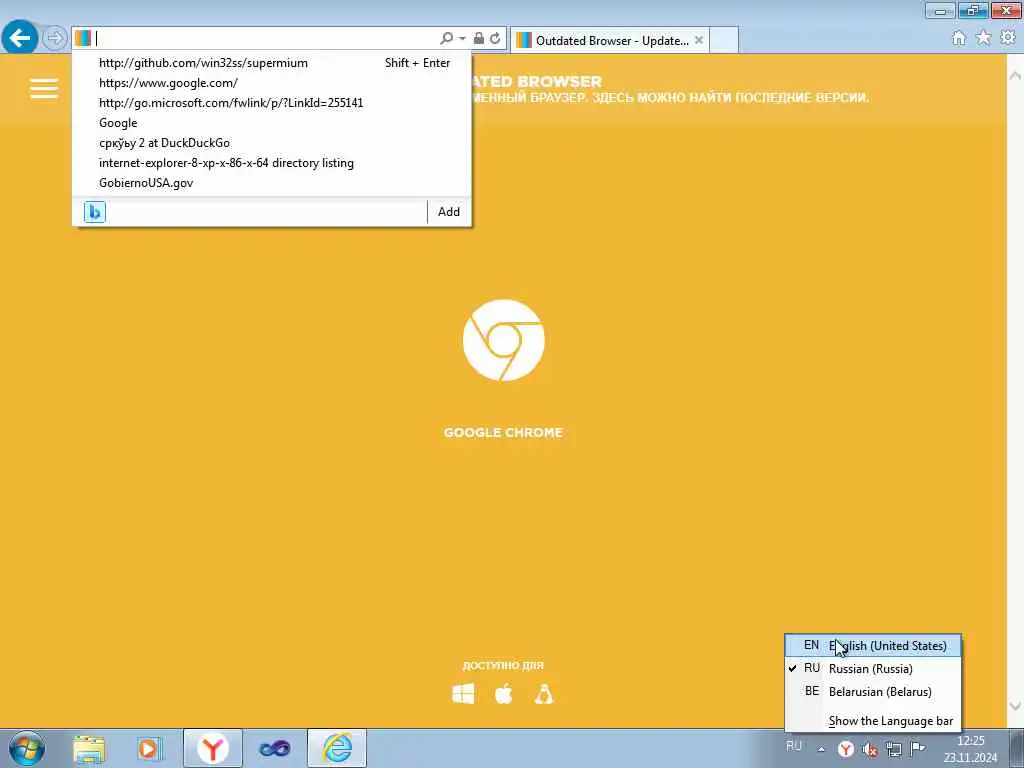Open the infinity-logo app on the taskbar
Image resolution: width=1024 pixels, height=768 pixels.
[274, 748]
